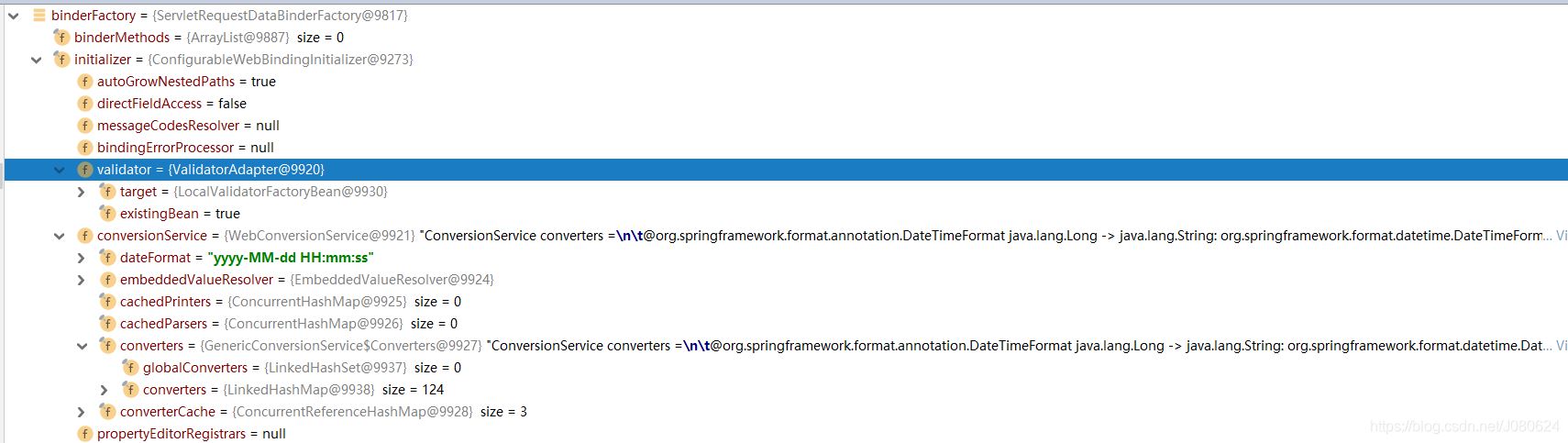Collapse the conversionService node
Image resolution: width=1568 pixels, height=443 pixels.
[60, 236]
